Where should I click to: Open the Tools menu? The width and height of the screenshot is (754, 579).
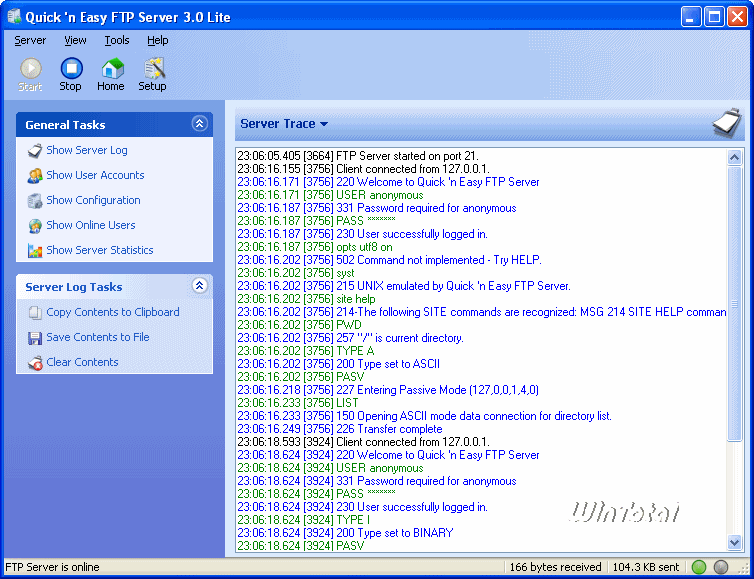click(117, 40)
